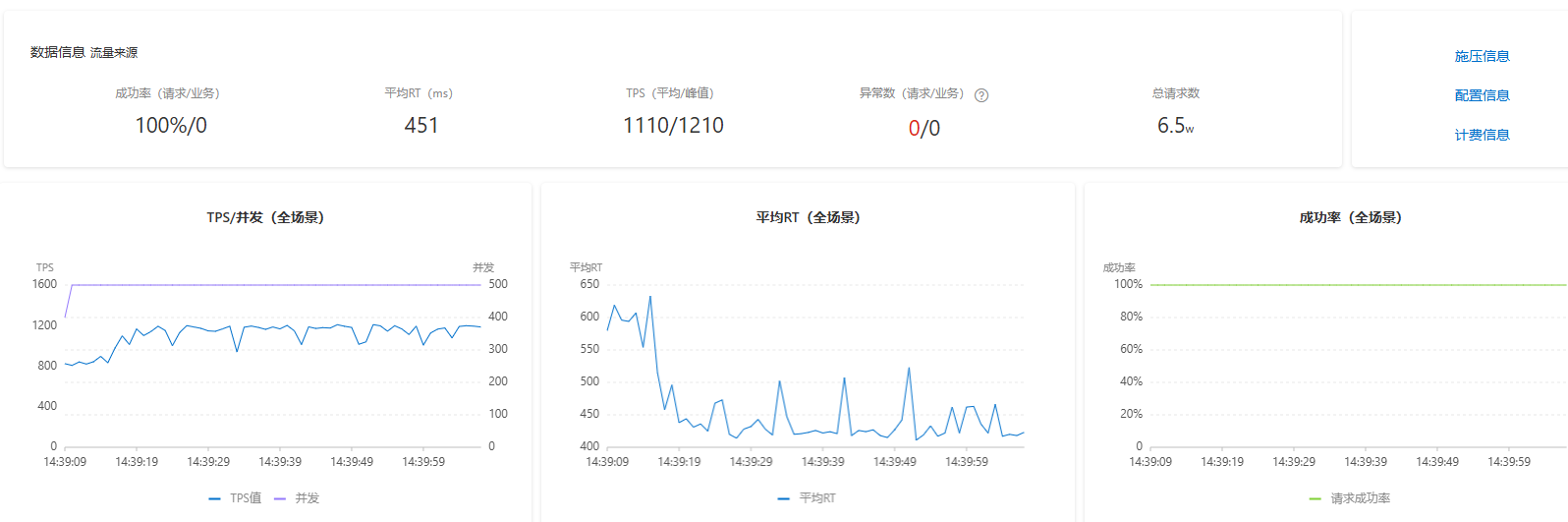This screenshot has width=1568, height=522.
Task: Toggle the 平均RT legend entry
Action: [807, 498]
